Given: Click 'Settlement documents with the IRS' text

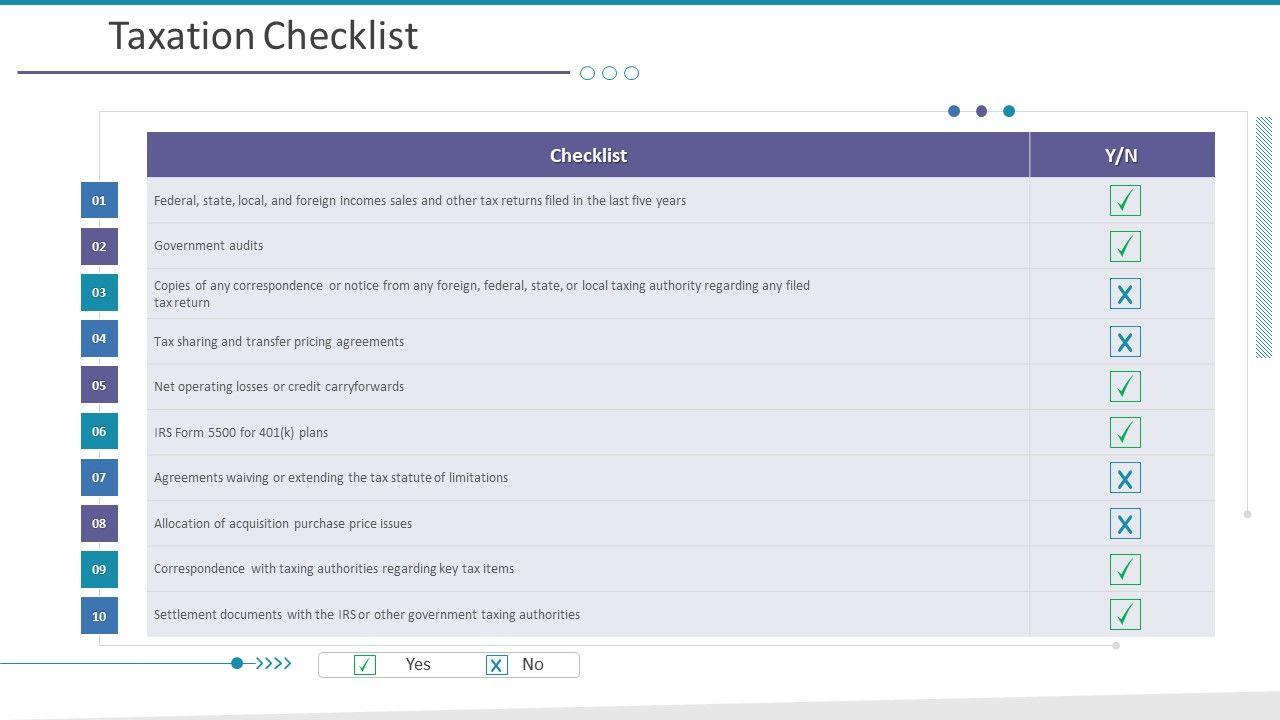Looking at the screenshot, I should pos(367,615).
